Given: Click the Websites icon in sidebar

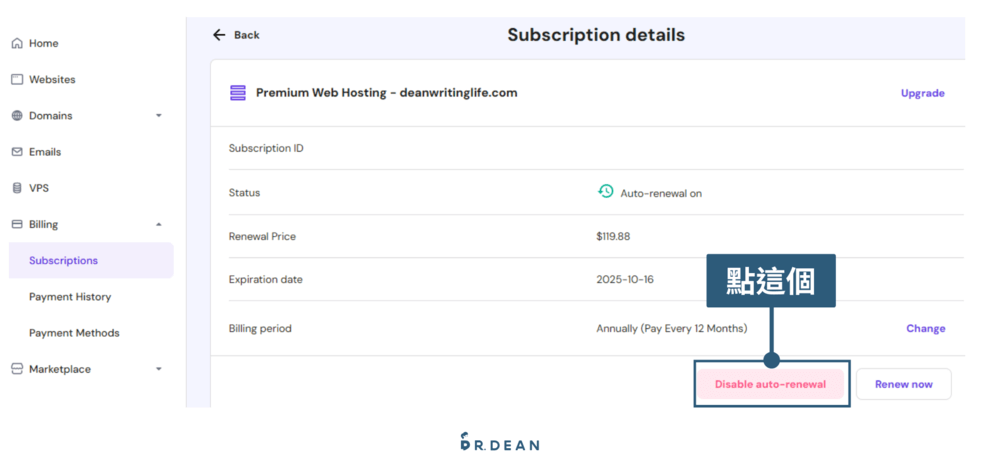Looking at the screenshot, I should click(16, 80).
